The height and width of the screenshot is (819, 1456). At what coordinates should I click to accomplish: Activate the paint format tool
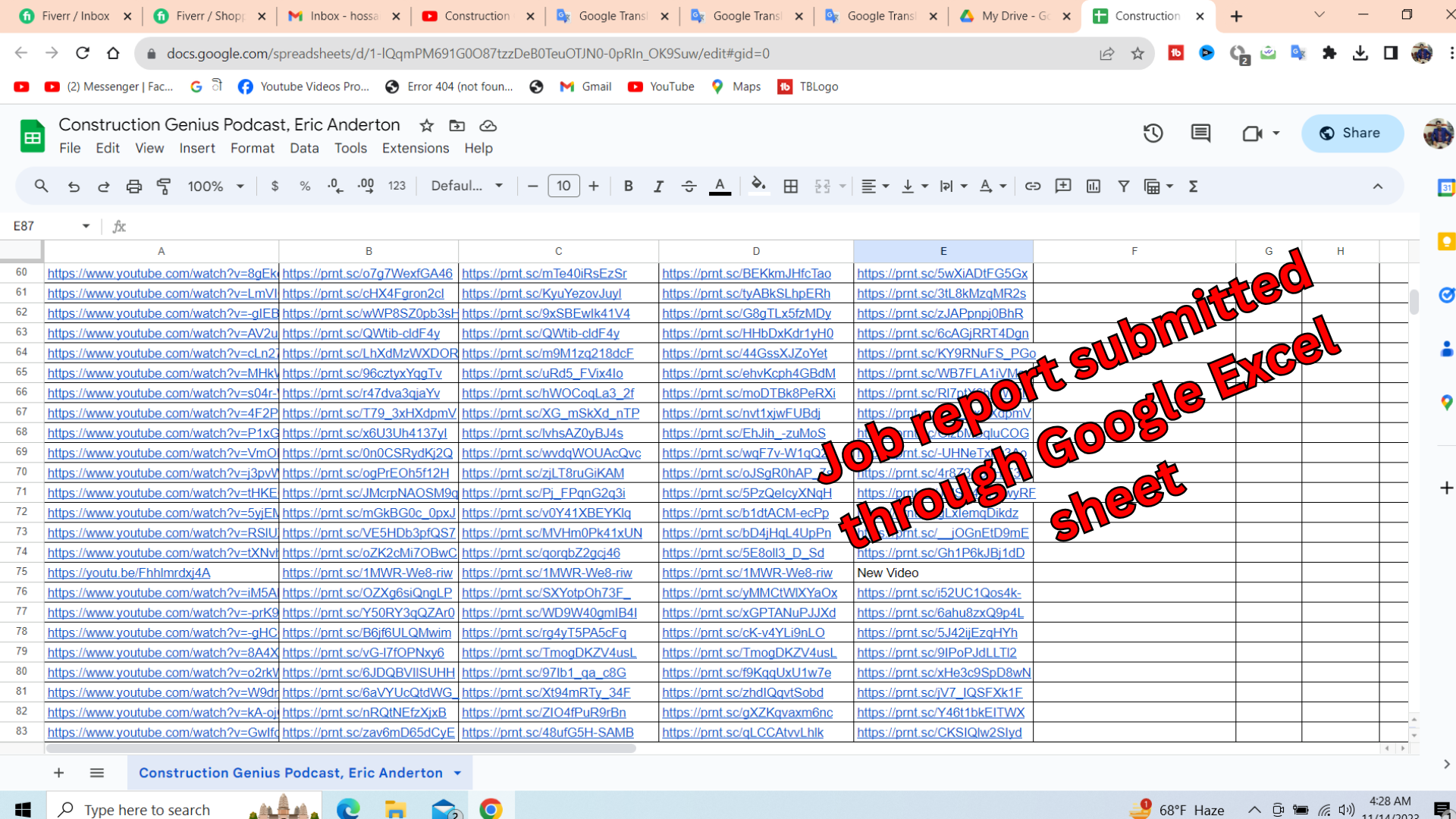164,186
